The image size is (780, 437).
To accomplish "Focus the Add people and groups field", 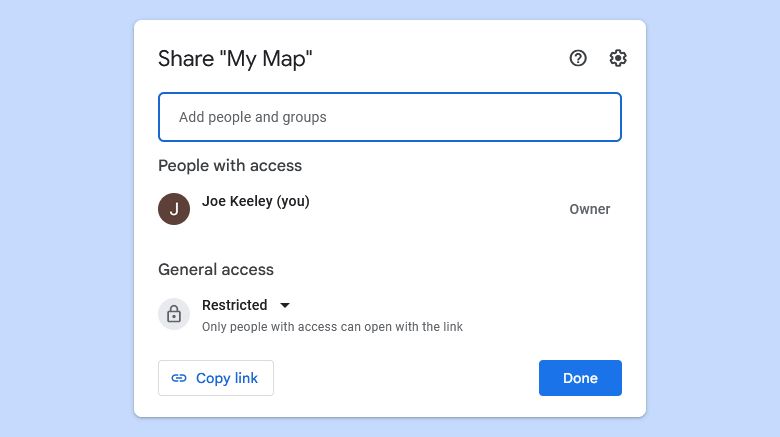I will pos(390,117).
